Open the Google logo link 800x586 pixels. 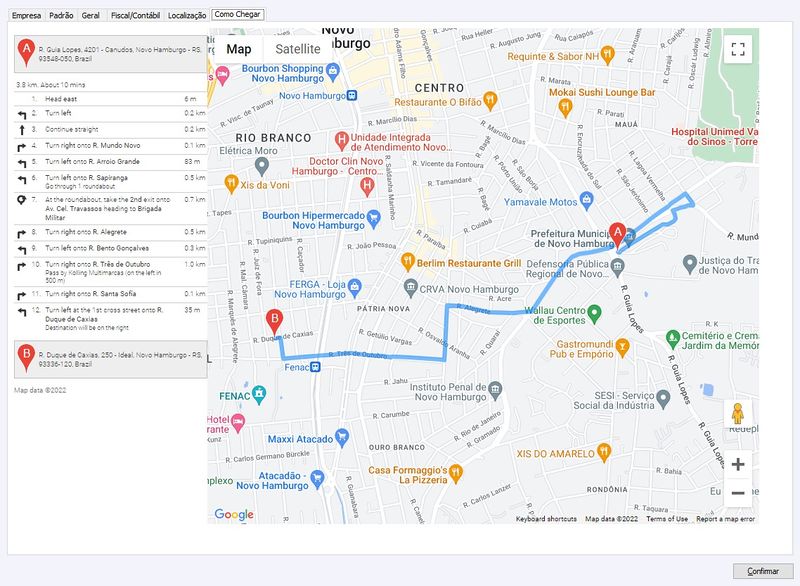pos(234,514)
